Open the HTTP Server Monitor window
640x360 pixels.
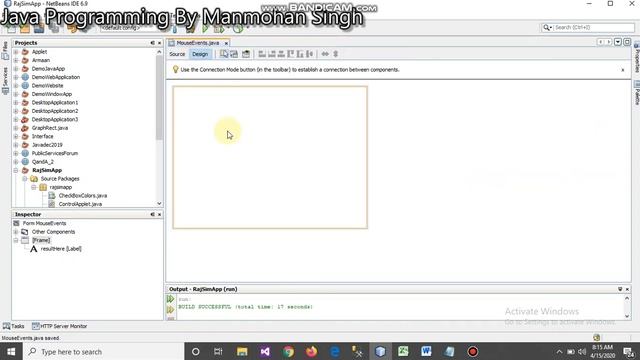click(x=60, y=326)
